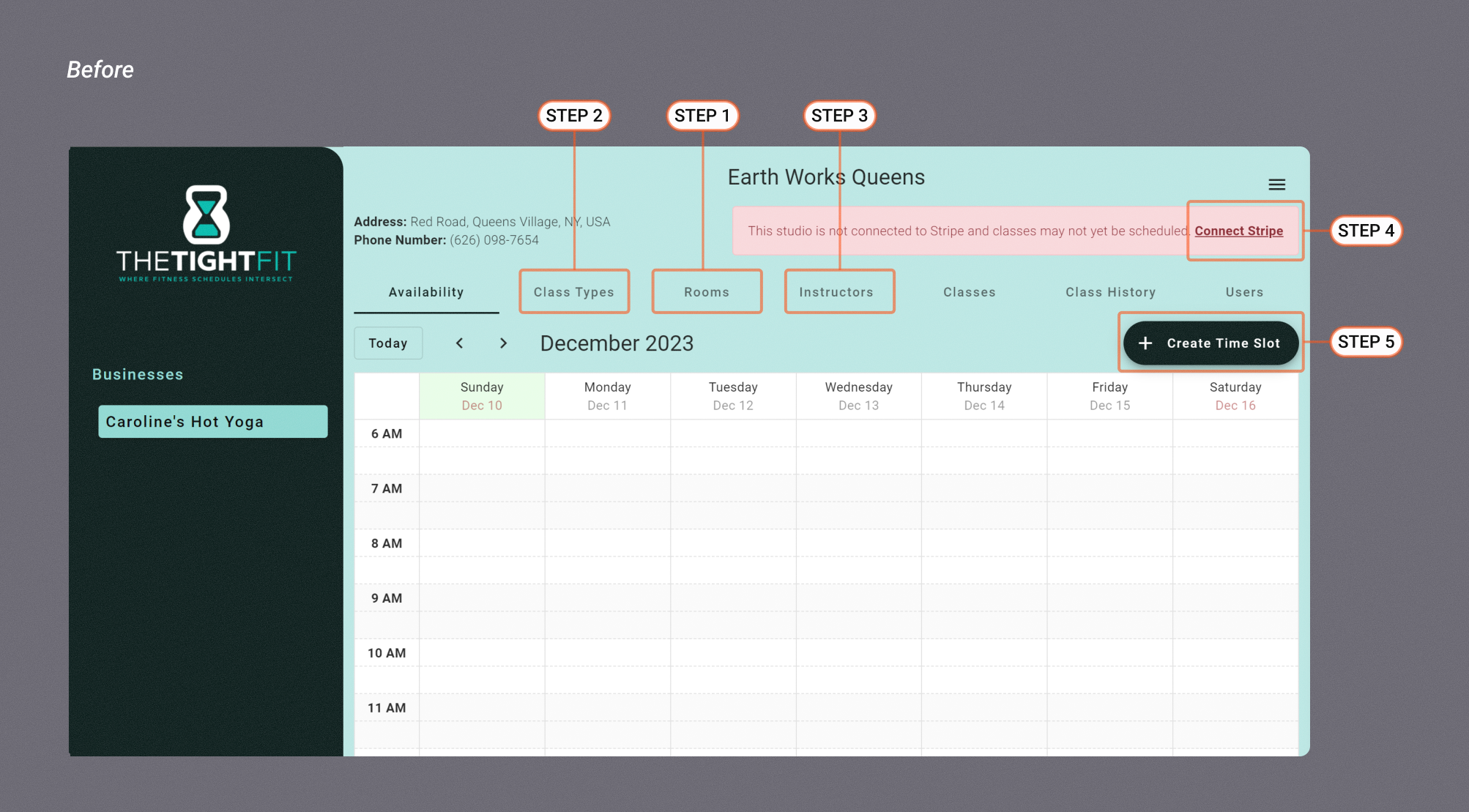Click the 6 AM time label
Screen dimensions: 1469x812
point(387,433)
